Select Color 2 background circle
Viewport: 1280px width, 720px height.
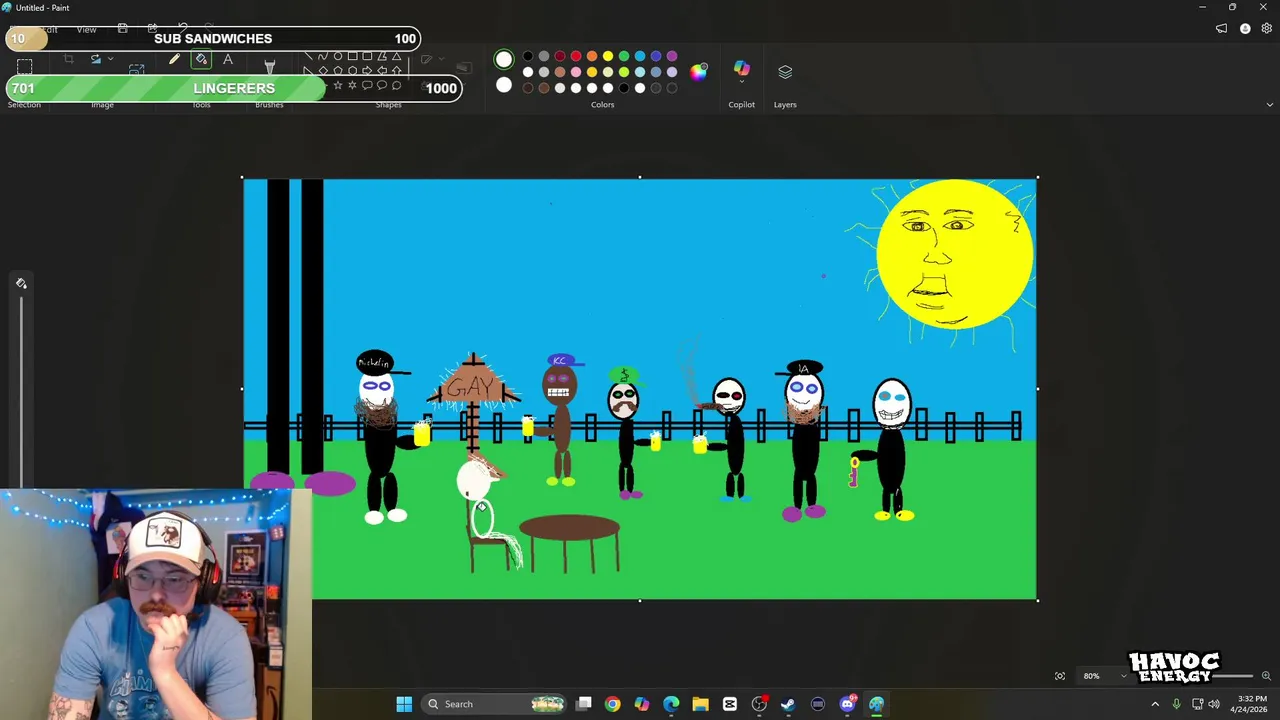[504, 87]
